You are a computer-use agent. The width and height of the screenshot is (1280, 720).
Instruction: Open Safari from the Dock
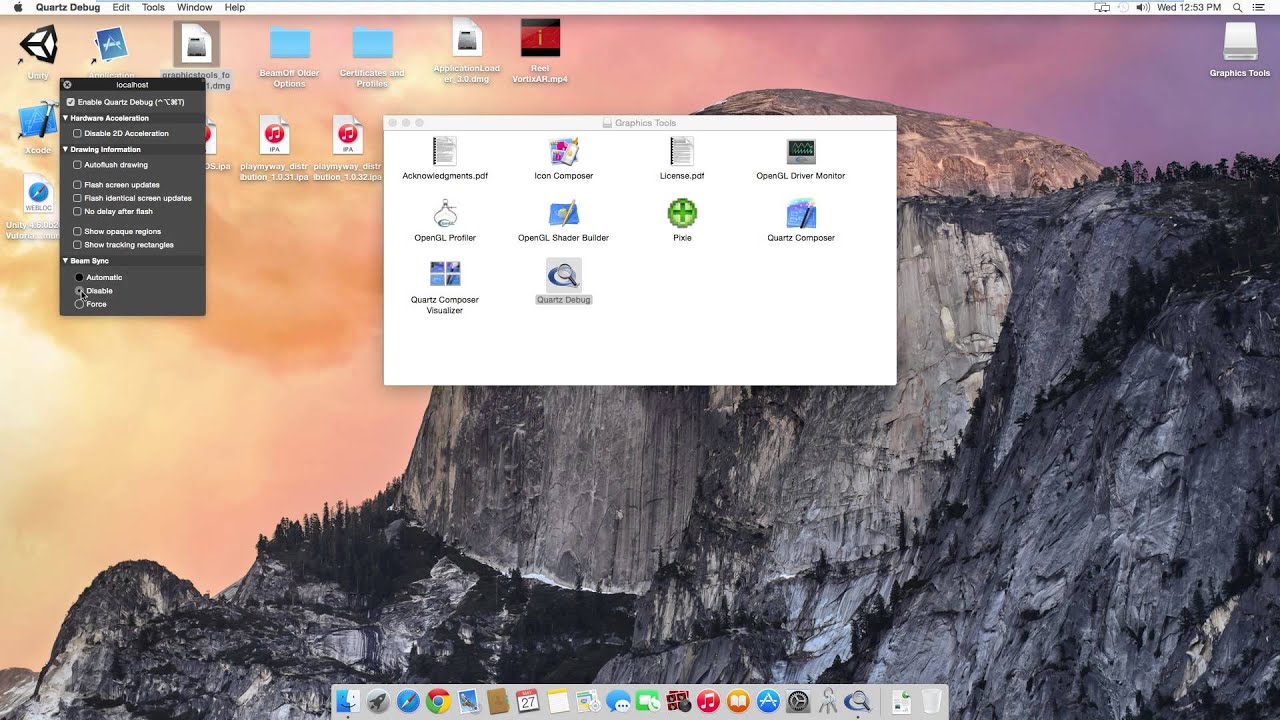407,701
